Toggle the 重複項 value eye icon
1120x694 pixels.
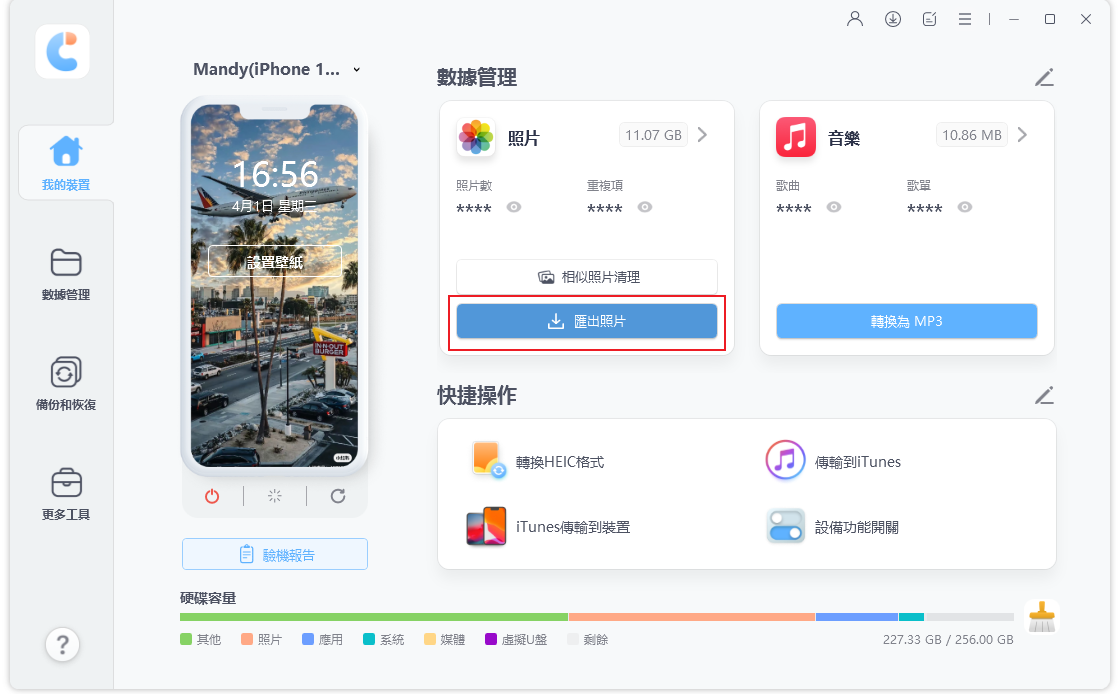645,207
